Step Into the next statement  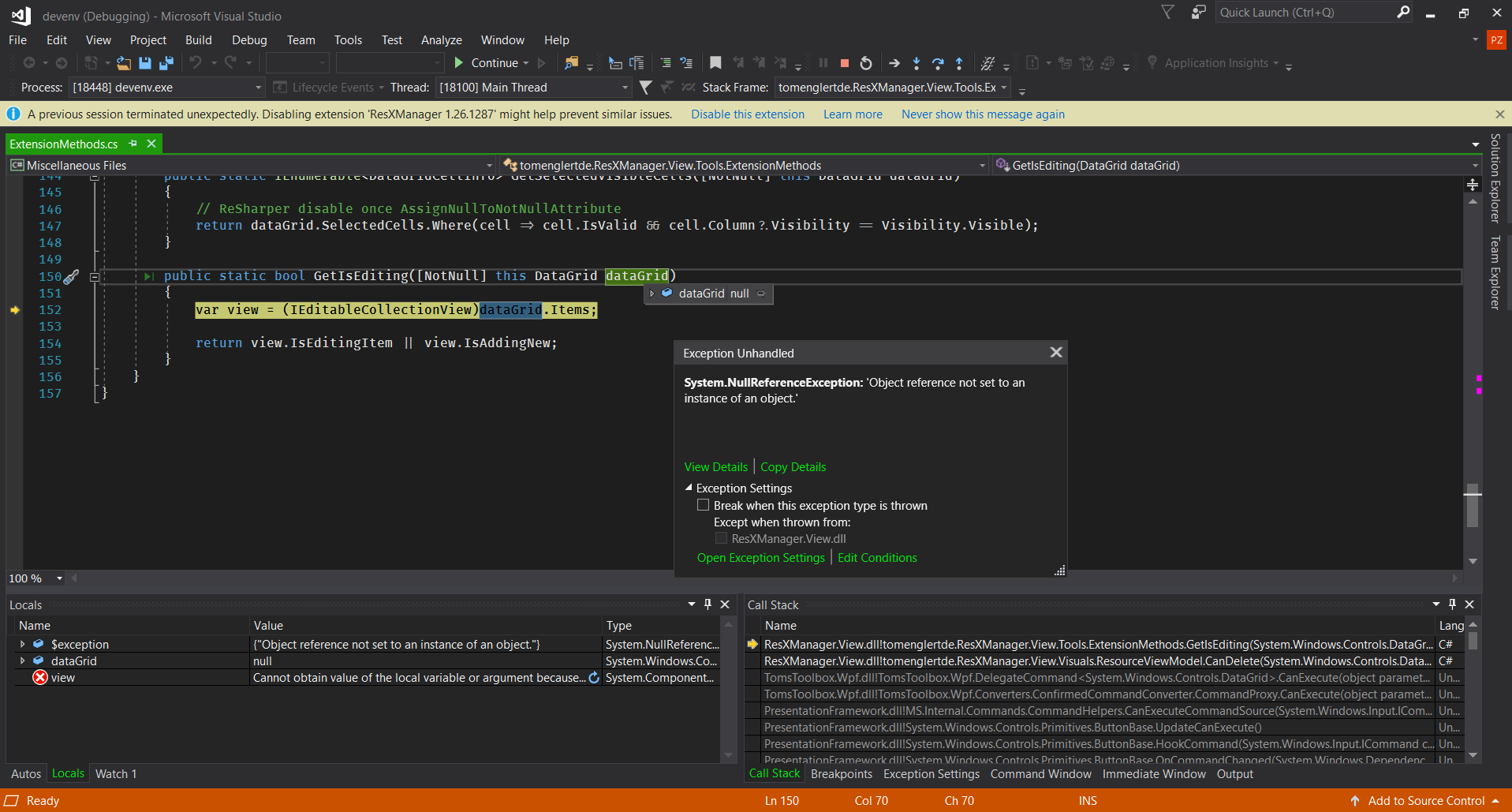917,63
